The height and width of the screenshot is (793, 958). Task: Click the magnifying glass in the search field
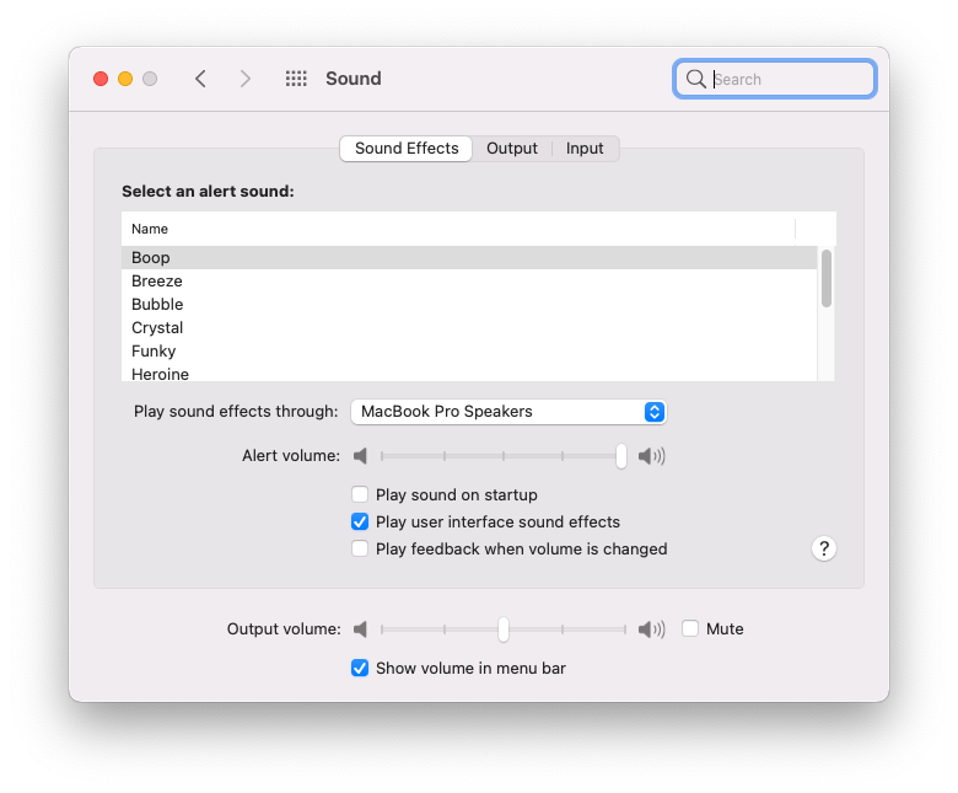coord(696,78)
